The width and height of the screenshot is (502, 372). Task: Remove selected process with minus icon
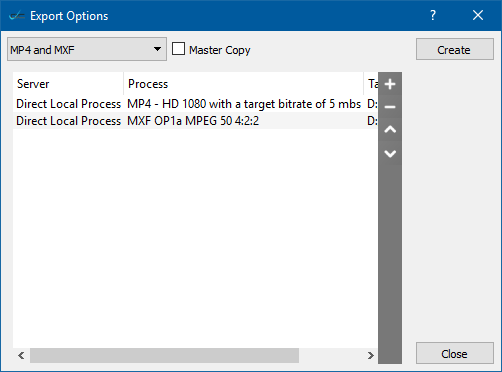pyautogui.click(x=390, y=107)
